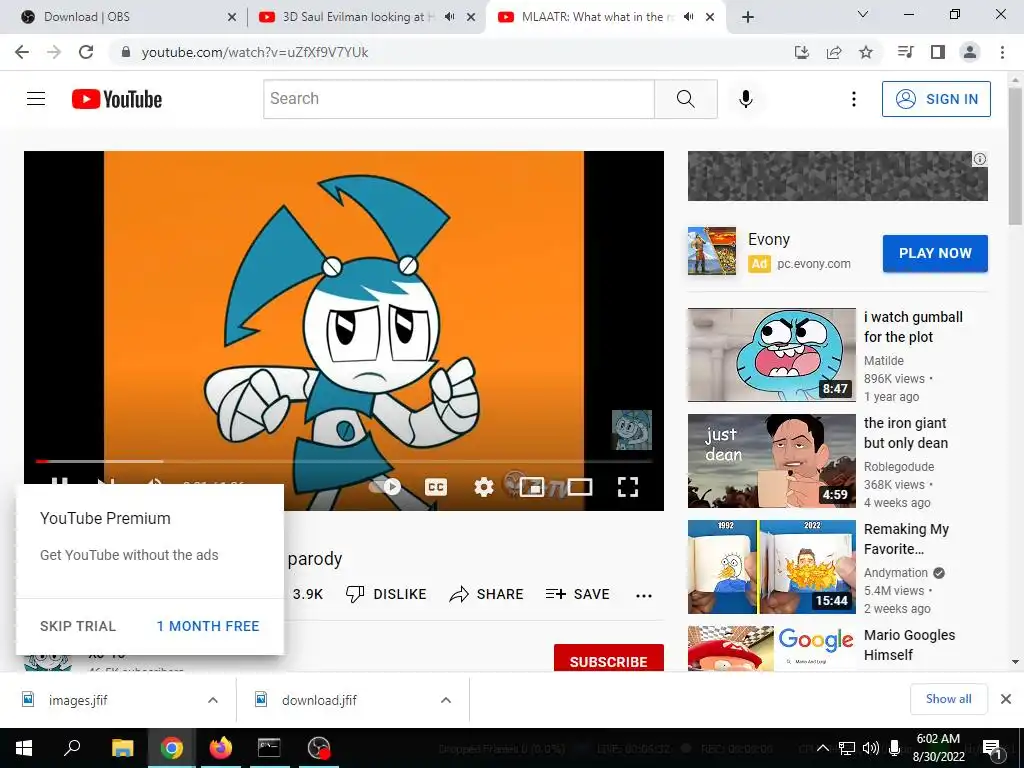Open the player settings gear
This screenshot has height=768, width=1024.
coord(484,487)
